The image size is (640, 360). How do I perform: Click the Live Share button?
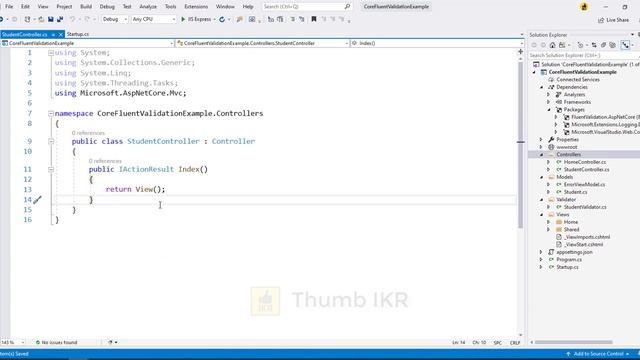pyautogui.click(x=613, y=20)
